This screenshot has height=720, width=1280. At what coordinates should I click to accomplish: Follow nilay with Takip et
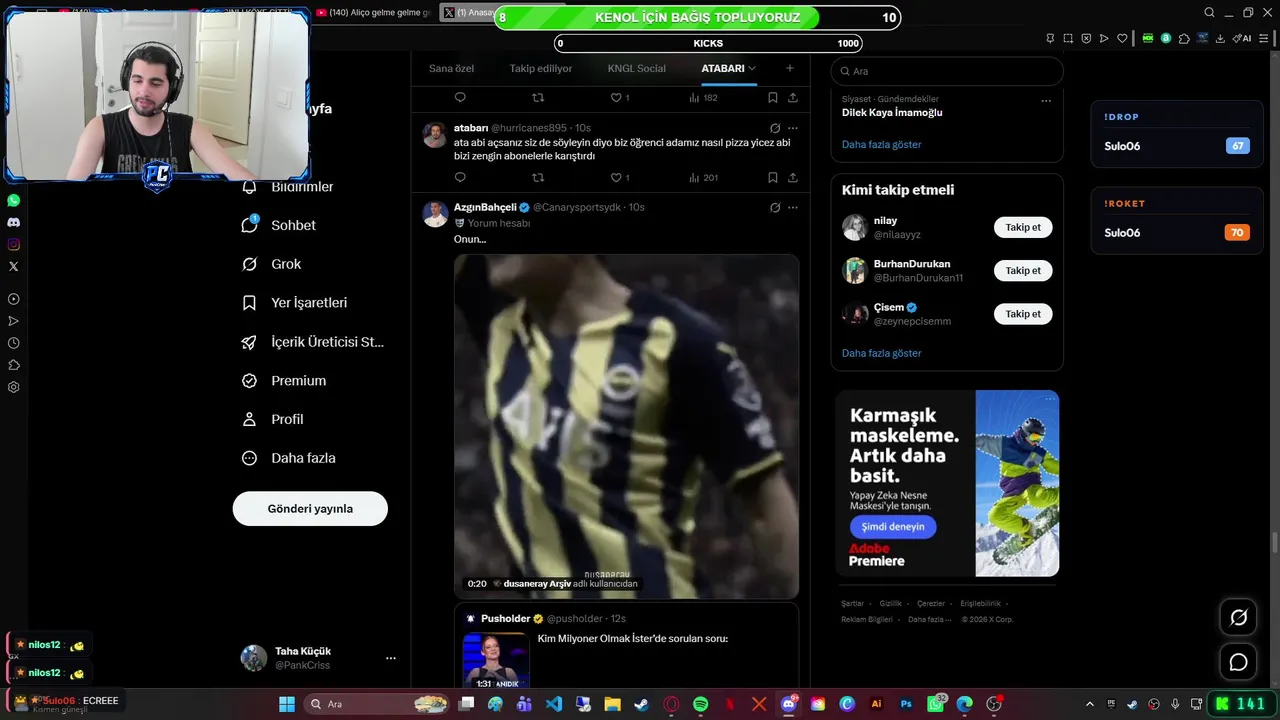point(1023,227)
